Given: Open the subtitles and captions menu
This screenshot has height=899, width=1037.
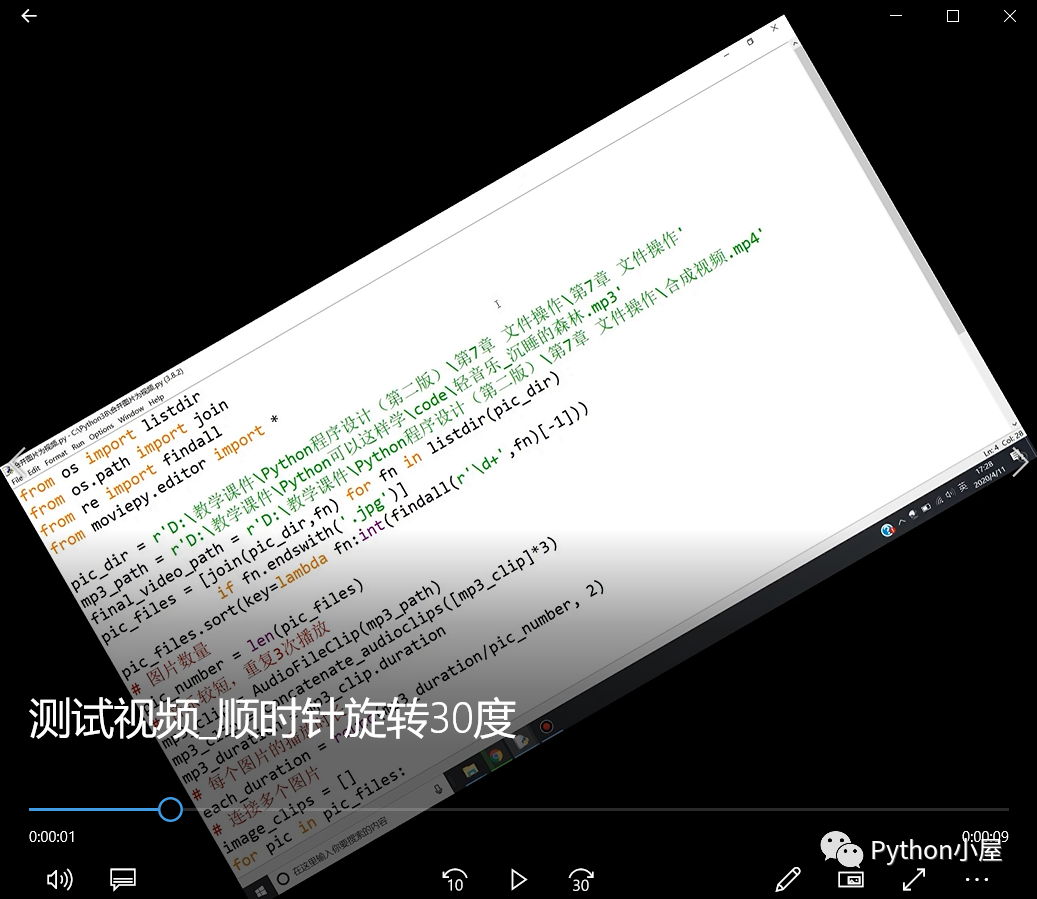Looking at the screenshot, I should 123,879.
